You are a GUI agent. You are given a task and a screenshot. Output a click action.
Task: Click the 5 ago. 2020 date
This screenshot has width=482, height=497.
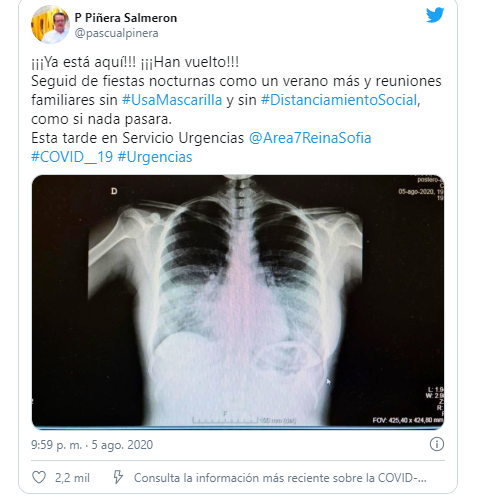tap(122, 445)
